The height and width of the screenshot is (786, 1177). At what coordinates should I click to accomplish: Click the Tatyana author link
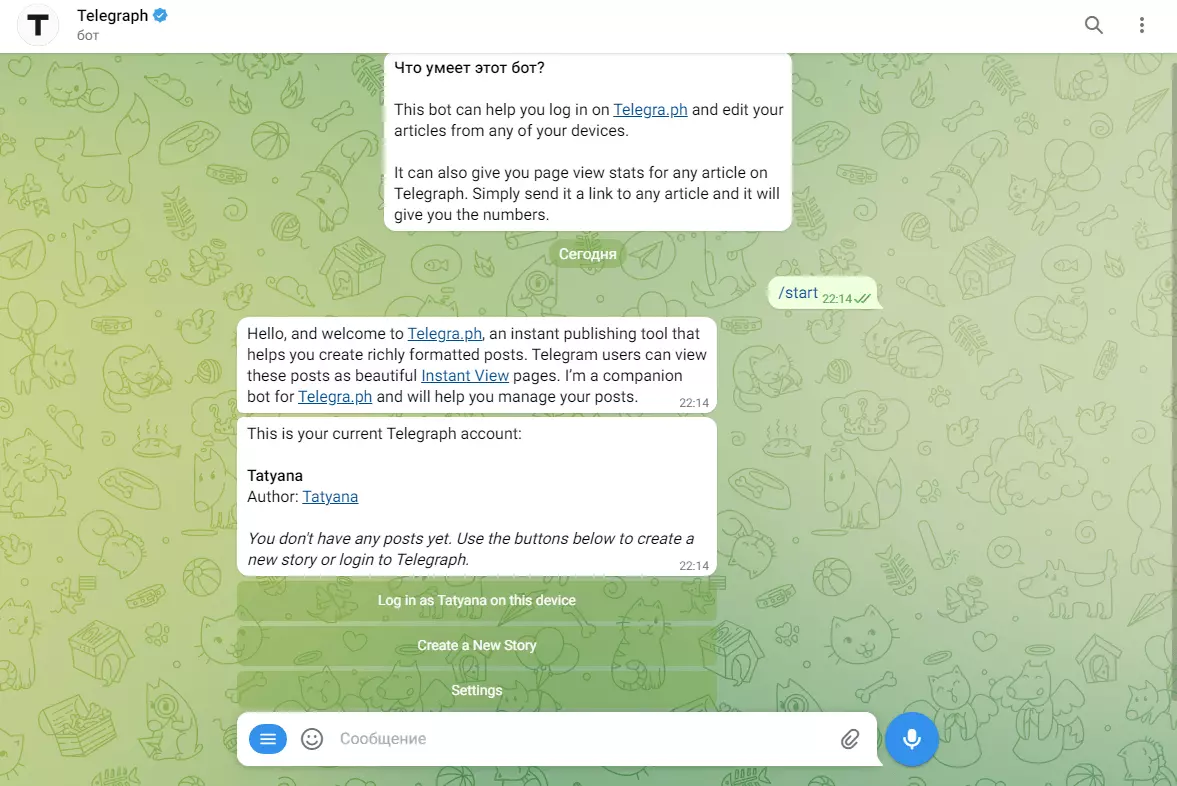pyautogui.click(x=330, y=497)
